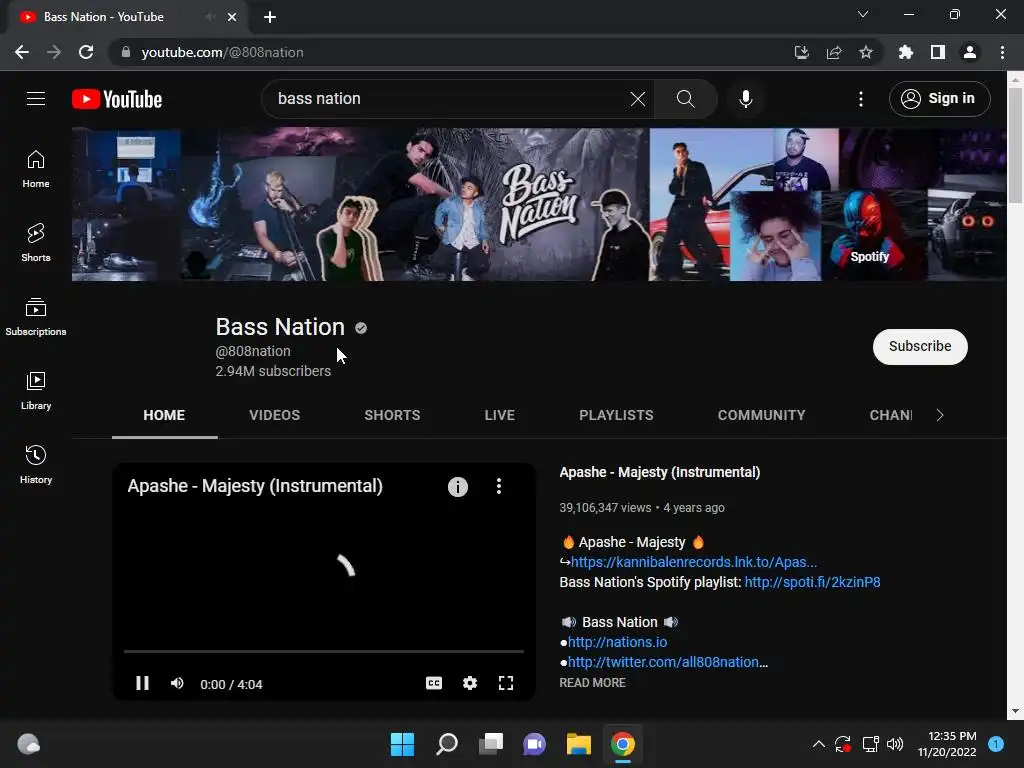Click the magnifier search button

pos(685,99)
